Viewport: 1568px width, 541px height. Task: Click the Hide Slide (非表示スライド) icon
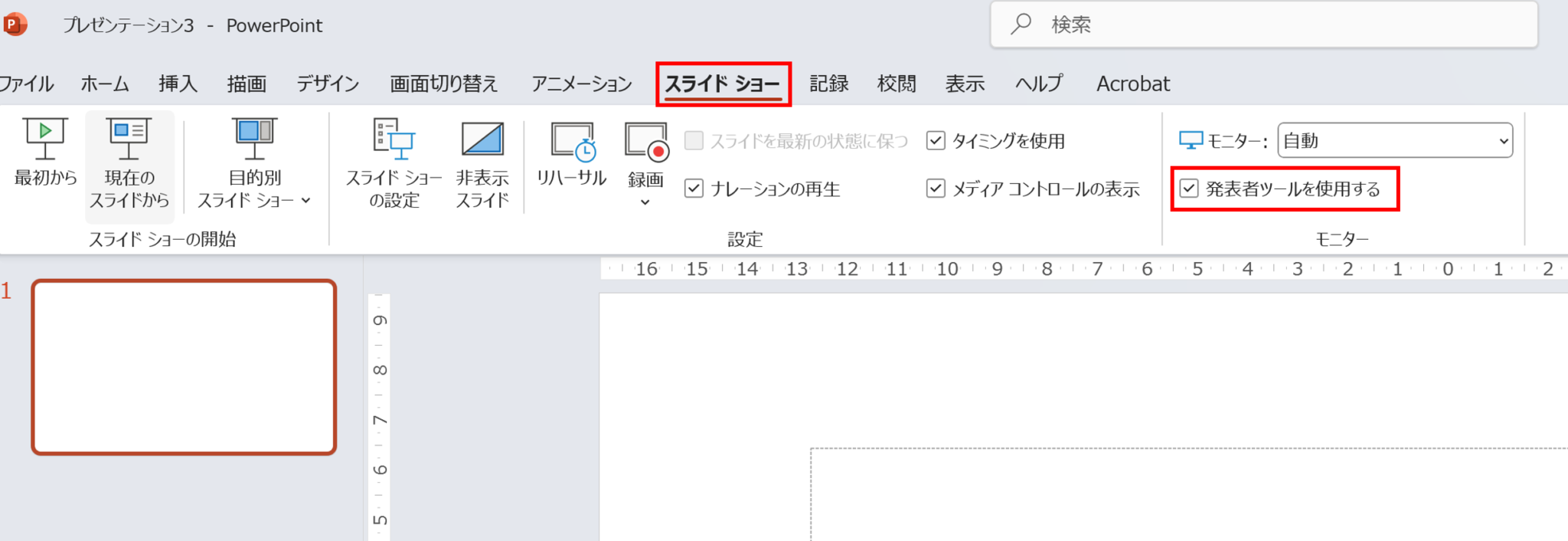pos(482,140)
